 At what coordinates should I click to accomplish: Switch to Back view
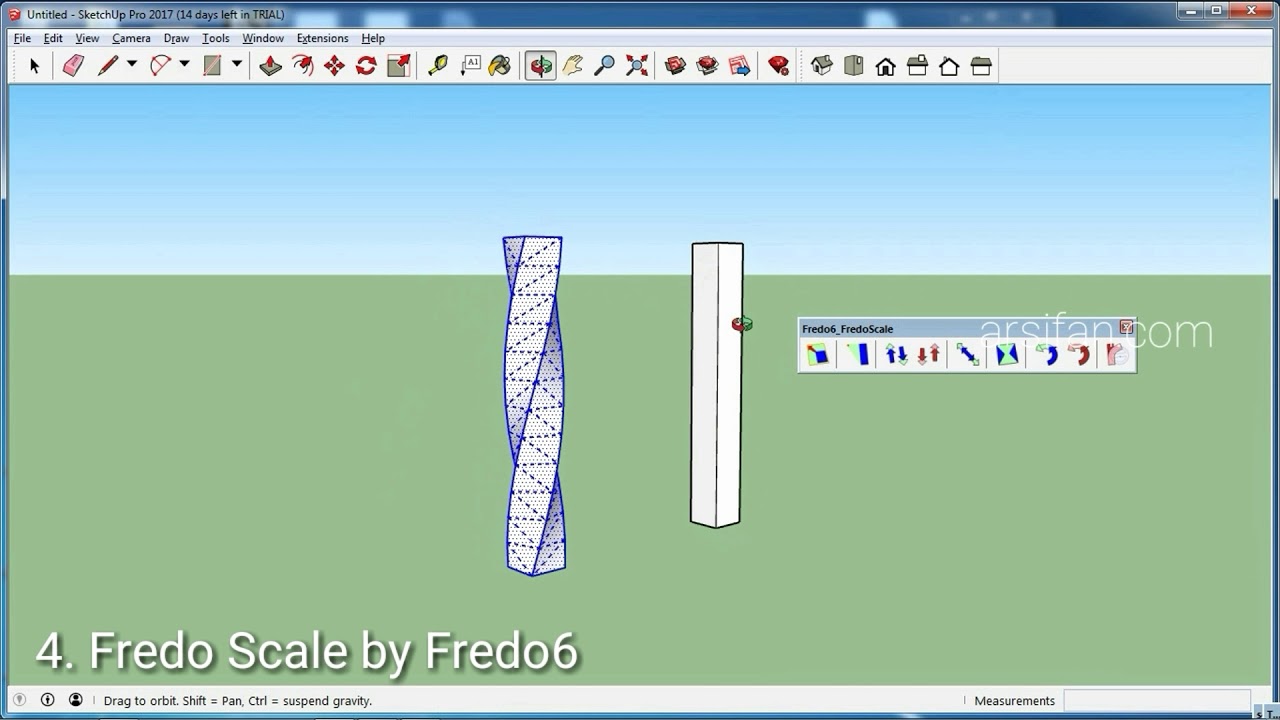click(949, 66)
